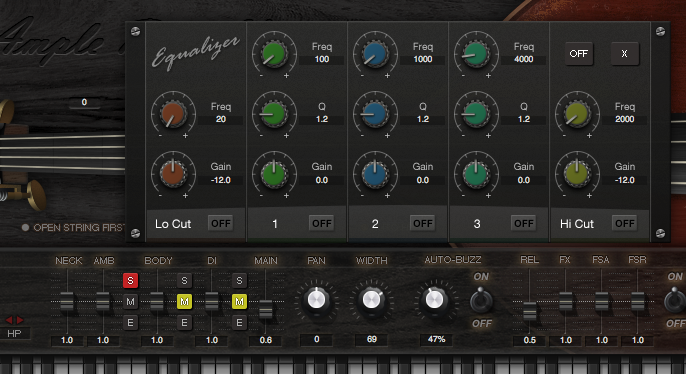Screen dimensions: 686x374
Task: Click the WIDTH value field showing 69
Action: pyautogui.click(x=371, y=339)
